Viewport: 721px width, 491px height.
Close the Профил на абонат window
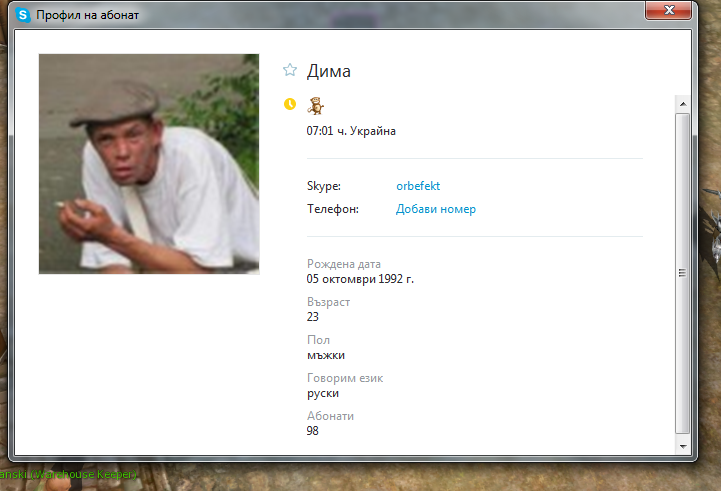point(669,10)
